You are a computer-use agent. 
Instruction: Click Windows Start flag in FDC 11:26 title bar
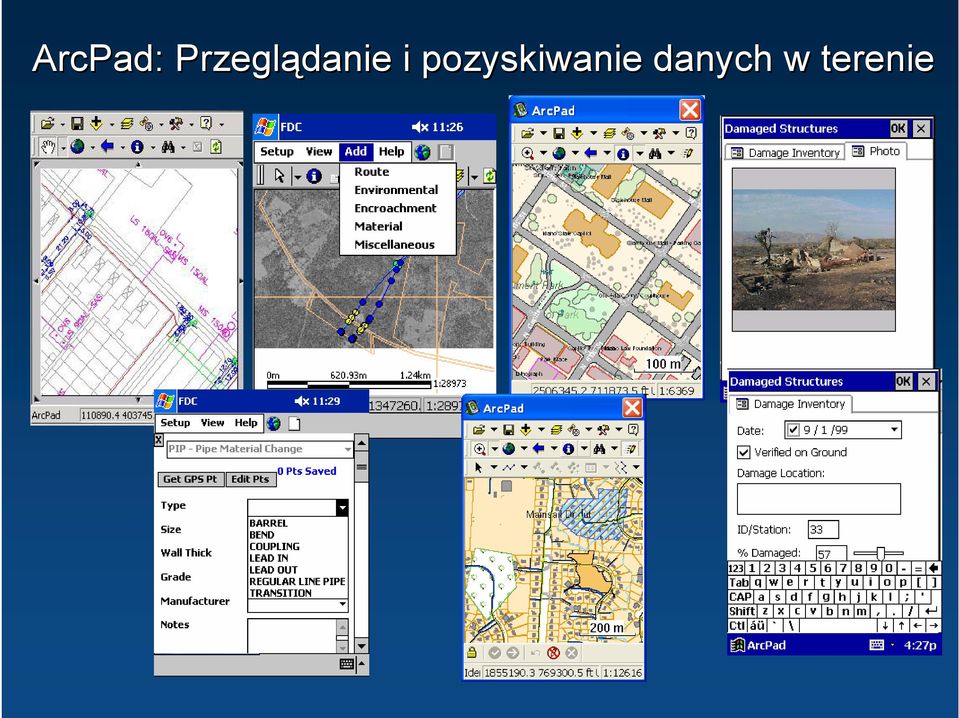[265, 127]
